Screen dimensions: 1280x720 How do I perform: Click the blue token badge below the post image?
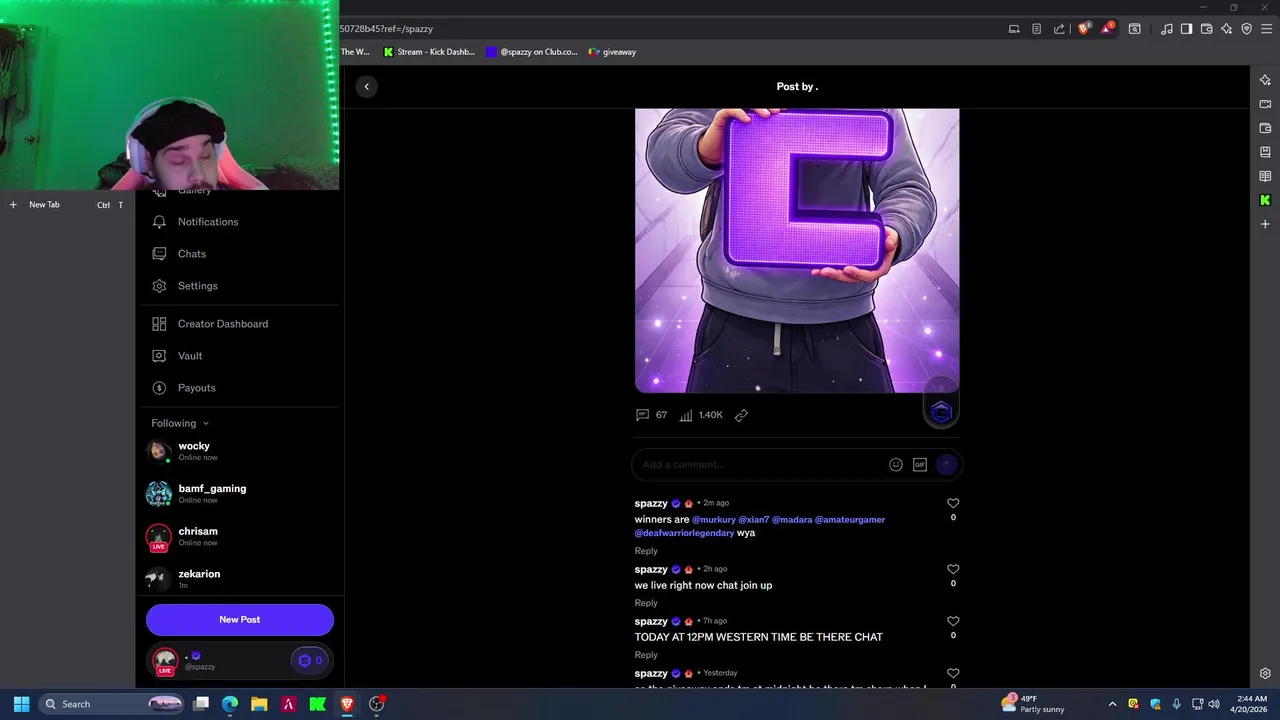click(941, 411)
